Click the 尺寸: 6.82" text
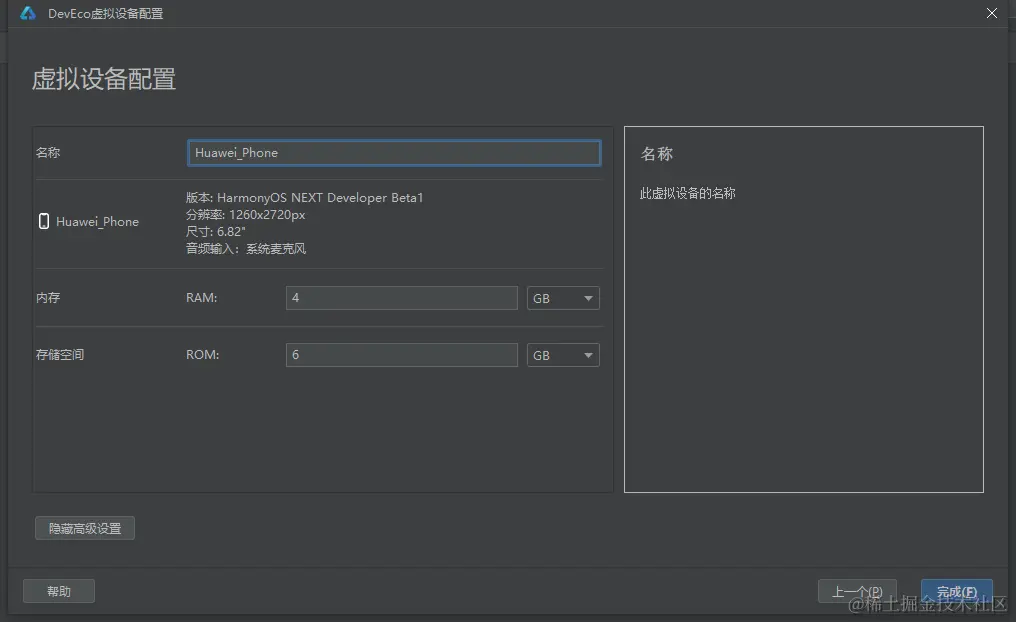 [216, 231]
